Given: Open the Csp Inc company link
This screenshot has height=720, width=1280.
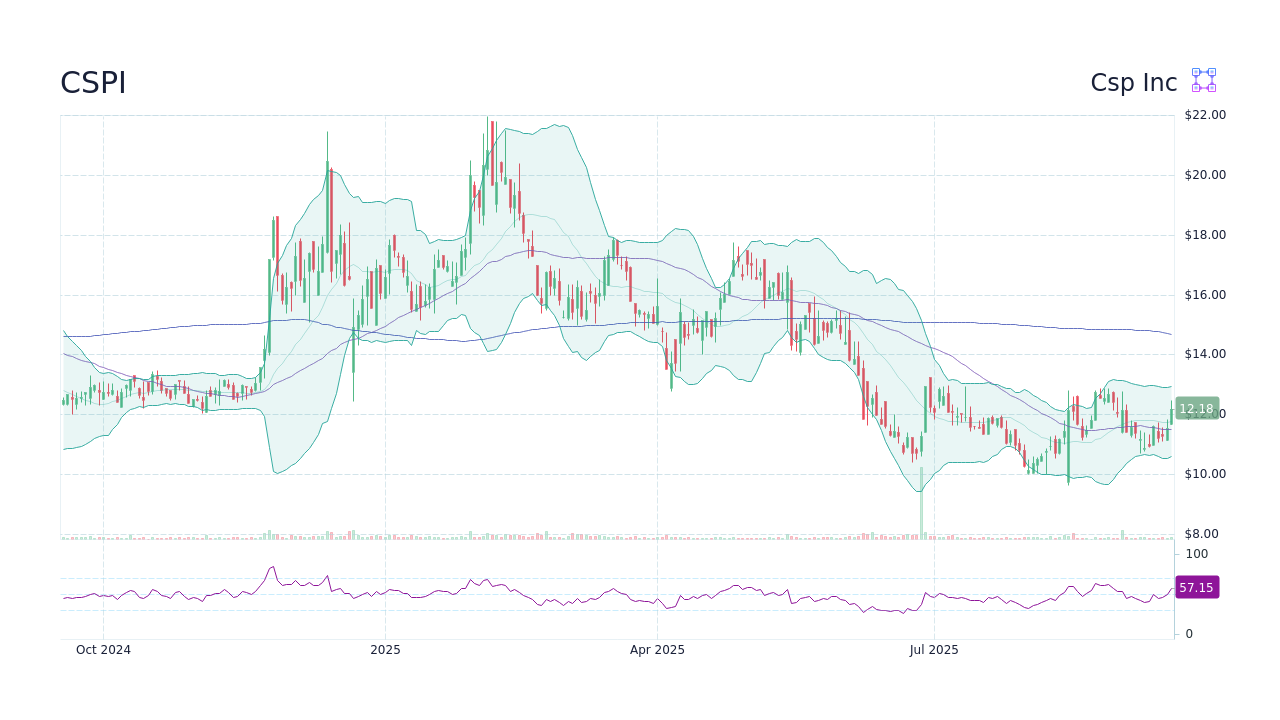Looking at the screenshot, I should (x=1133, y=82).
